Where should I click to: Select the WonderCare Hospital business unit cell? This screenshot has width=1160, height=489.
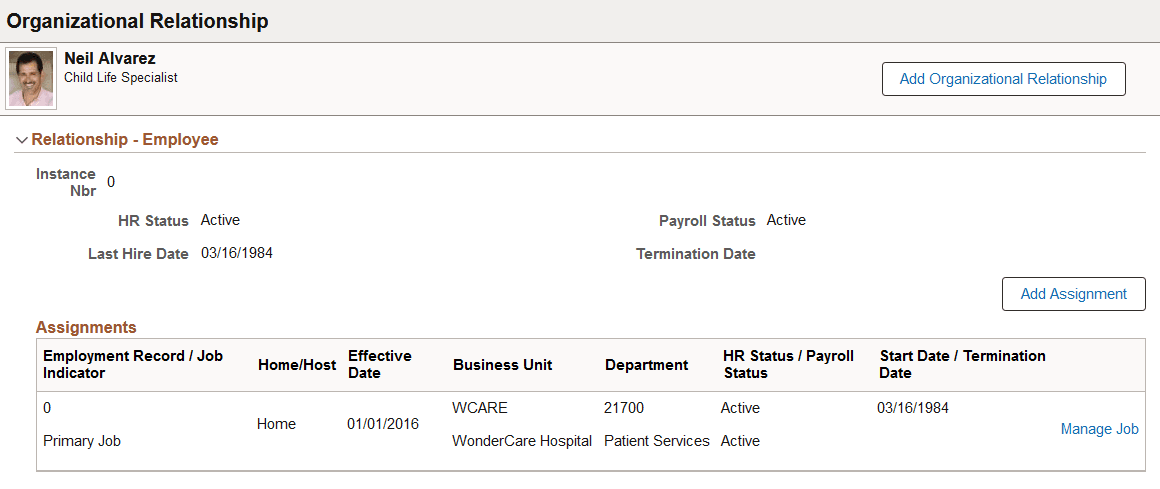(x=522, y=441)
